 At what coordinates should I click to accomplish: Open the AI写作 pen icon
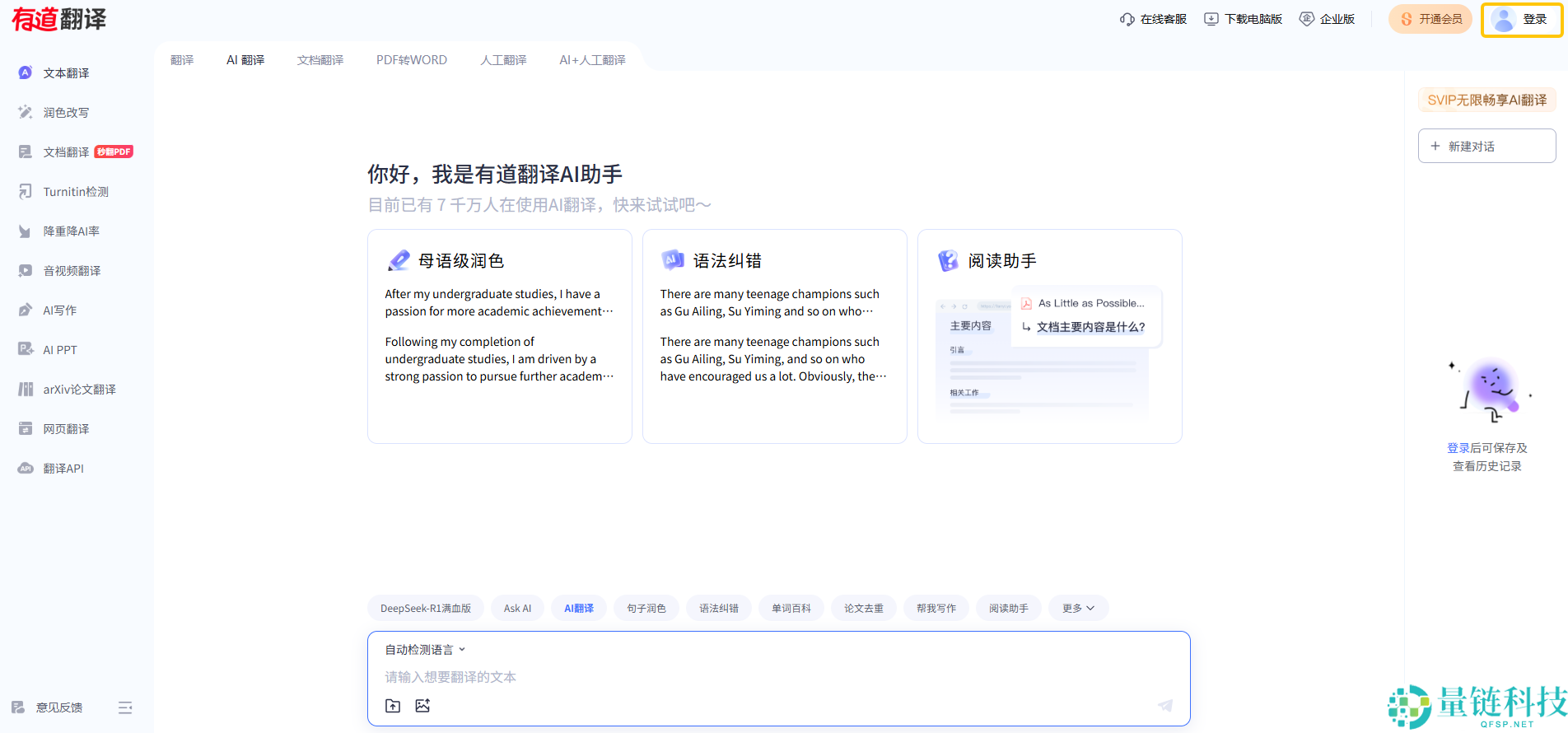(26, 310)
